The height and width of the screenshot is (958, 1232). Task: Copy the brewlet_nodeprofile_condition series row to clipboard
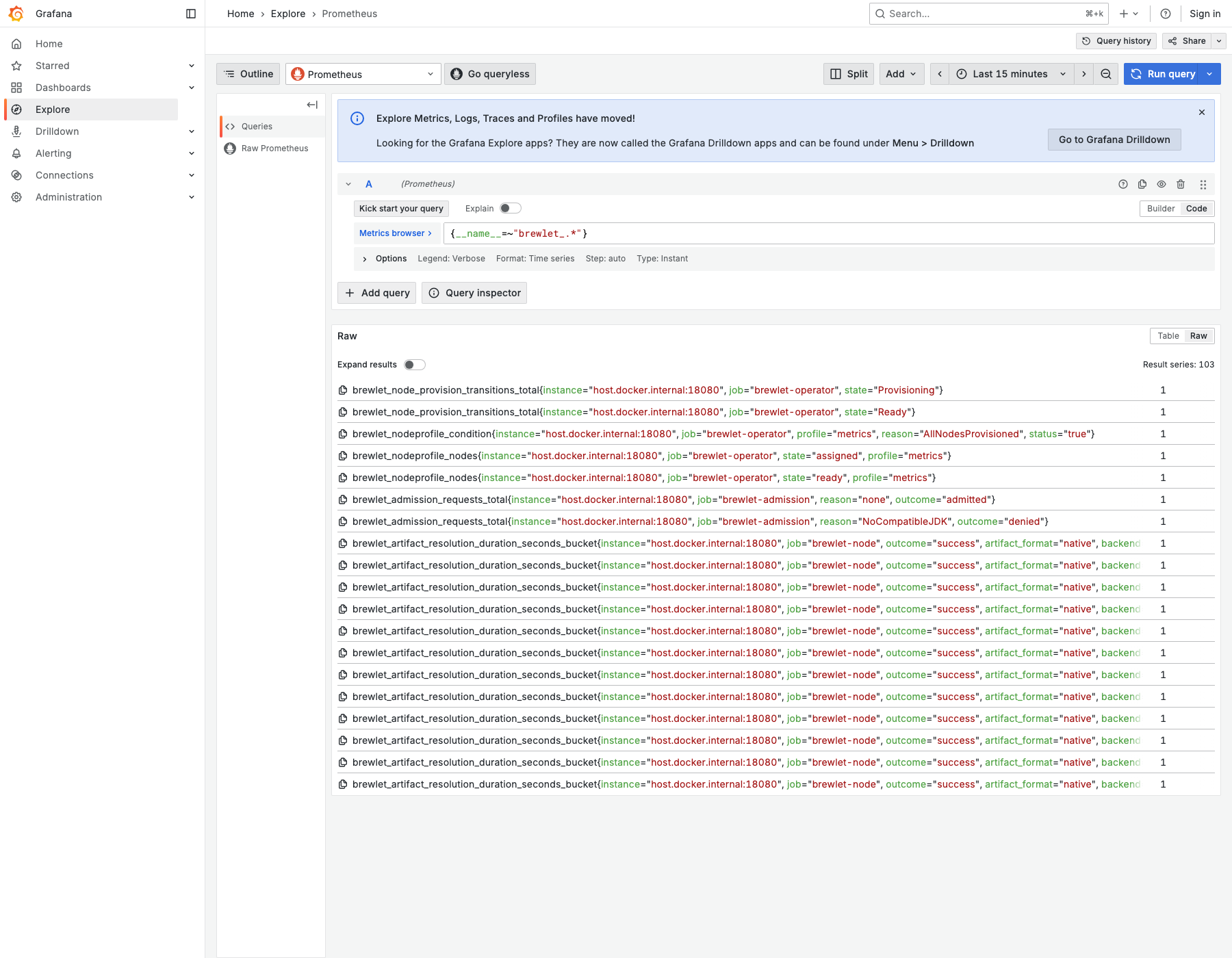[x=343, y=434]
